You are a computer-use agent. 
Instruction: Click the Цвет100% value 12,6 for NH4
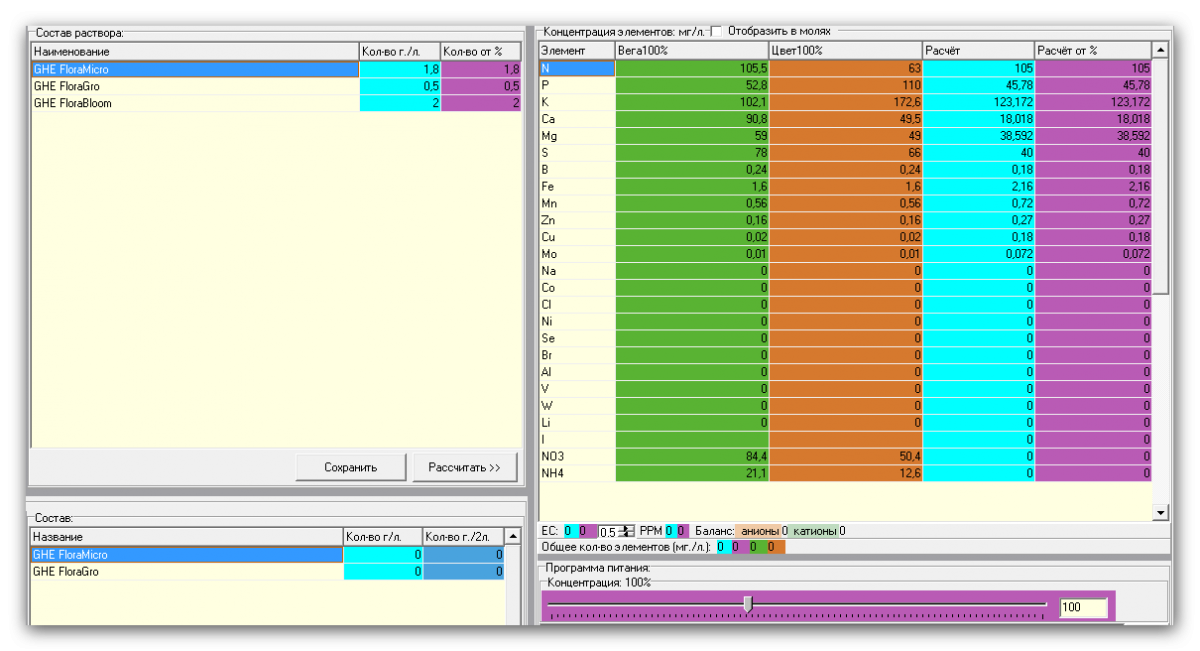coord(846,473)
